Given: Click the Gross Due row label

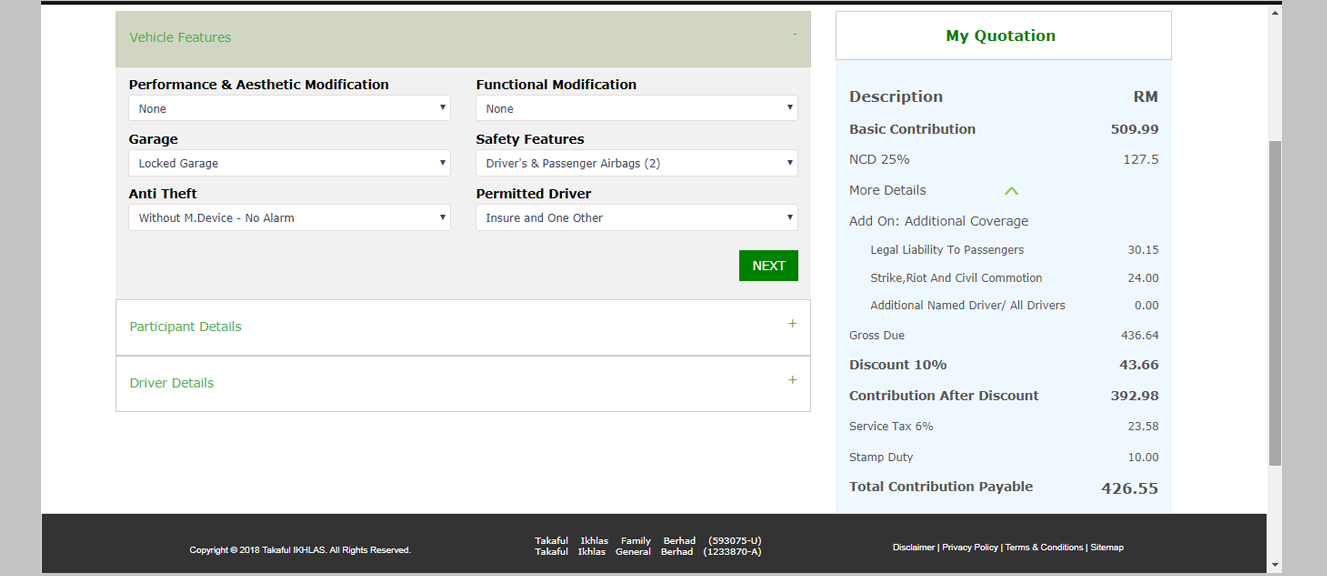Looking at the screenshot, I should click(877, 335).
